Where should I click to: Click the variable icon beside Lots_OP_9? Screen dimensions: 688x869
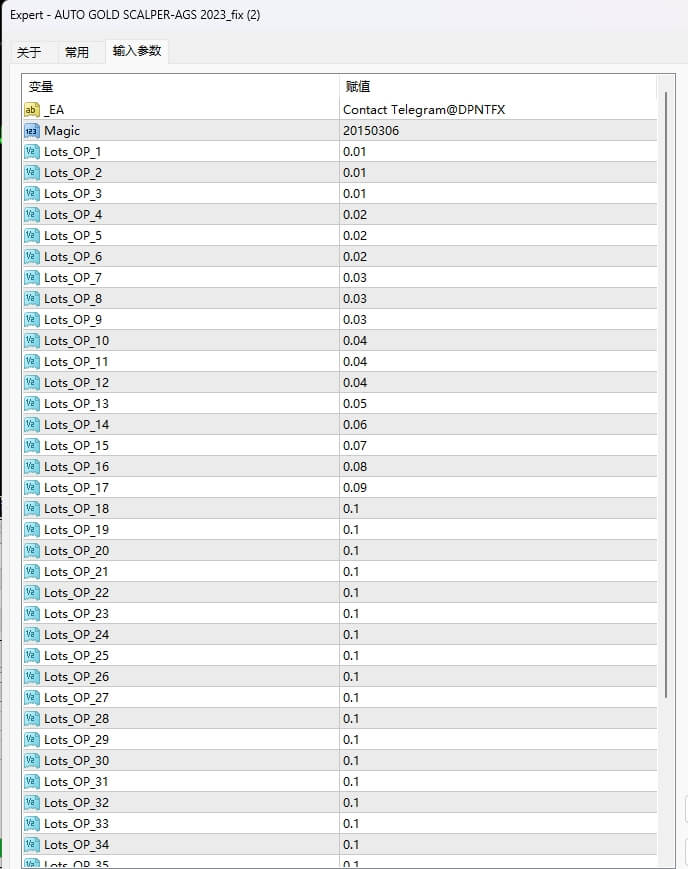[32, 320]
